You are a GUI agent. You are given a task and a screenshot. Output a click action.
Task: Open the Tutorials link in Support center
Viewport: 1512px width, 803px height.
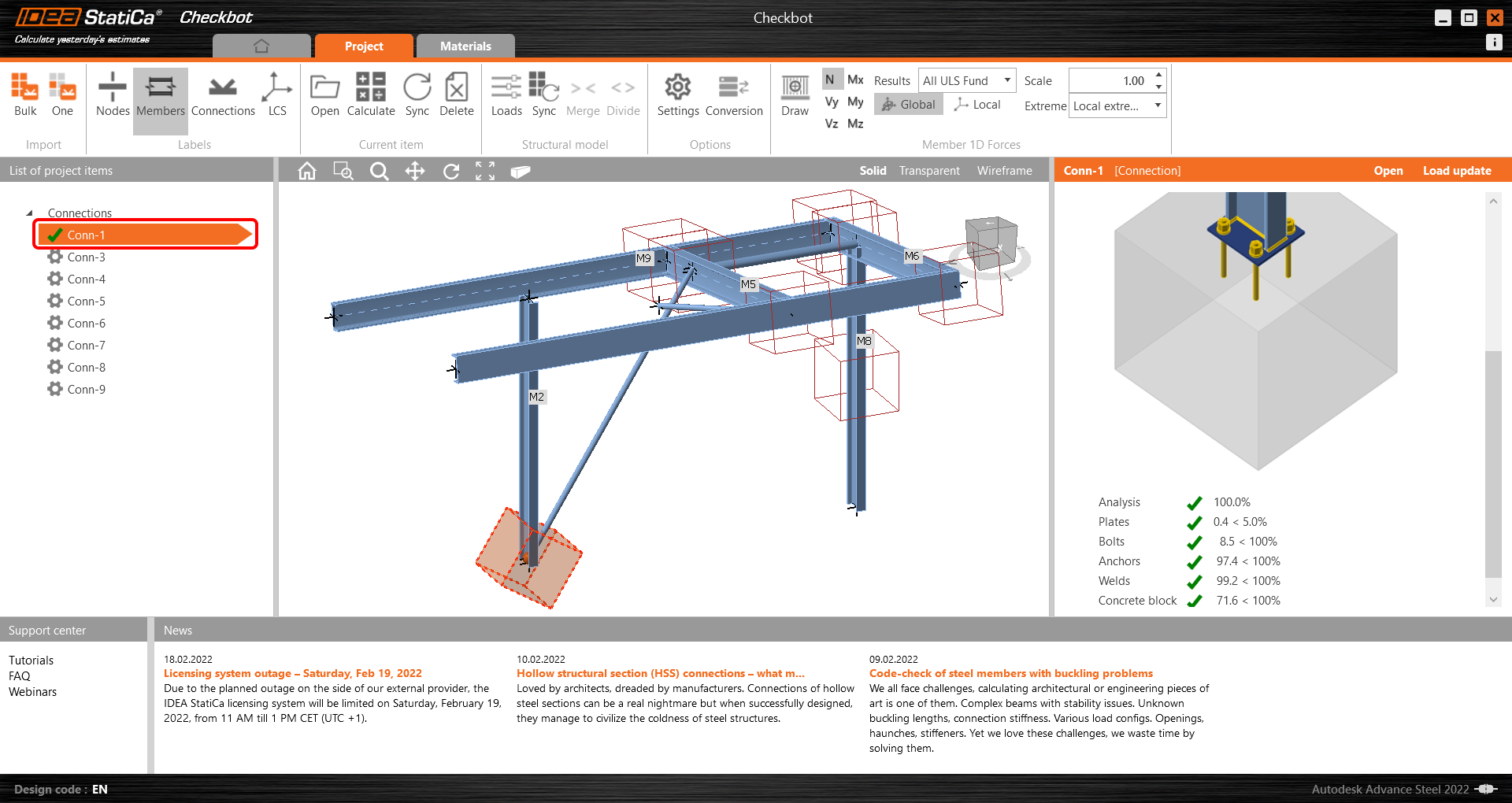31,660
